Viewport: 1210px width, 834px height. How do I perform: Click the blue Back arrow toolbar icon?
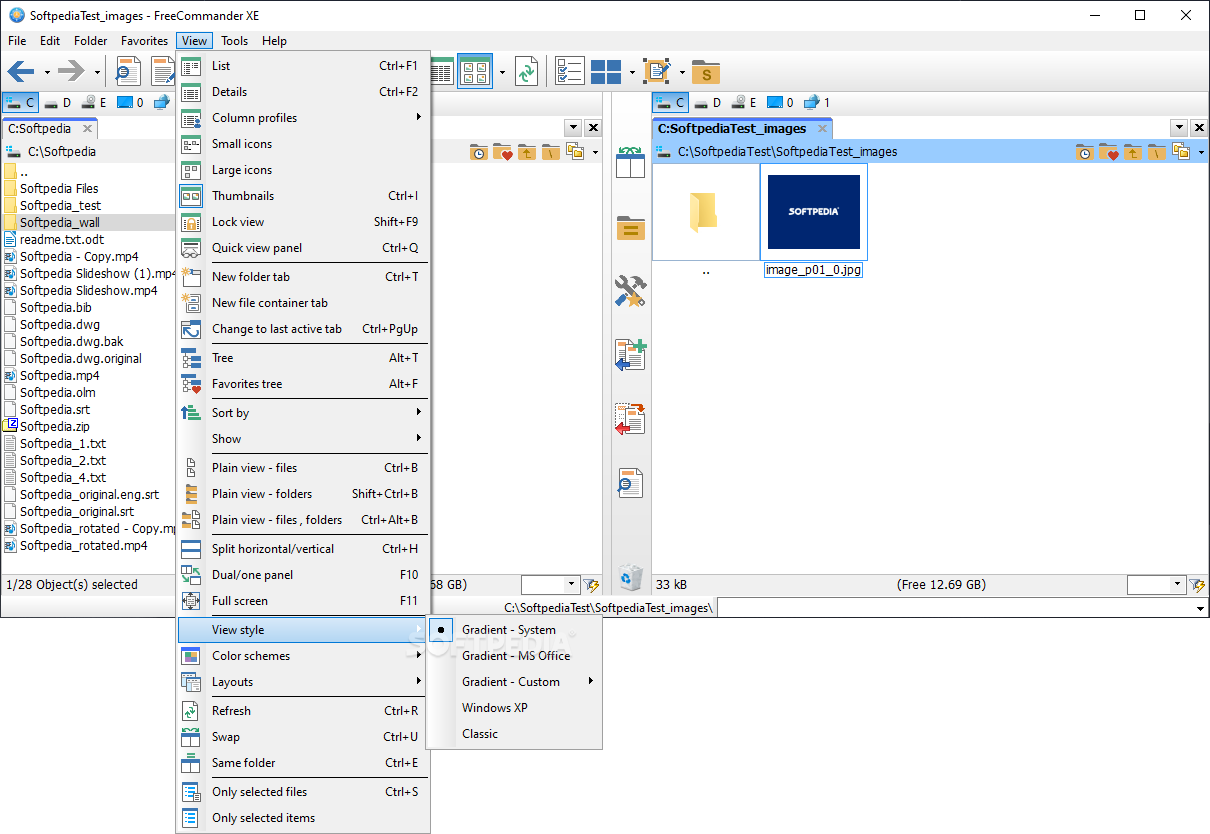click(x=21, y=72)
